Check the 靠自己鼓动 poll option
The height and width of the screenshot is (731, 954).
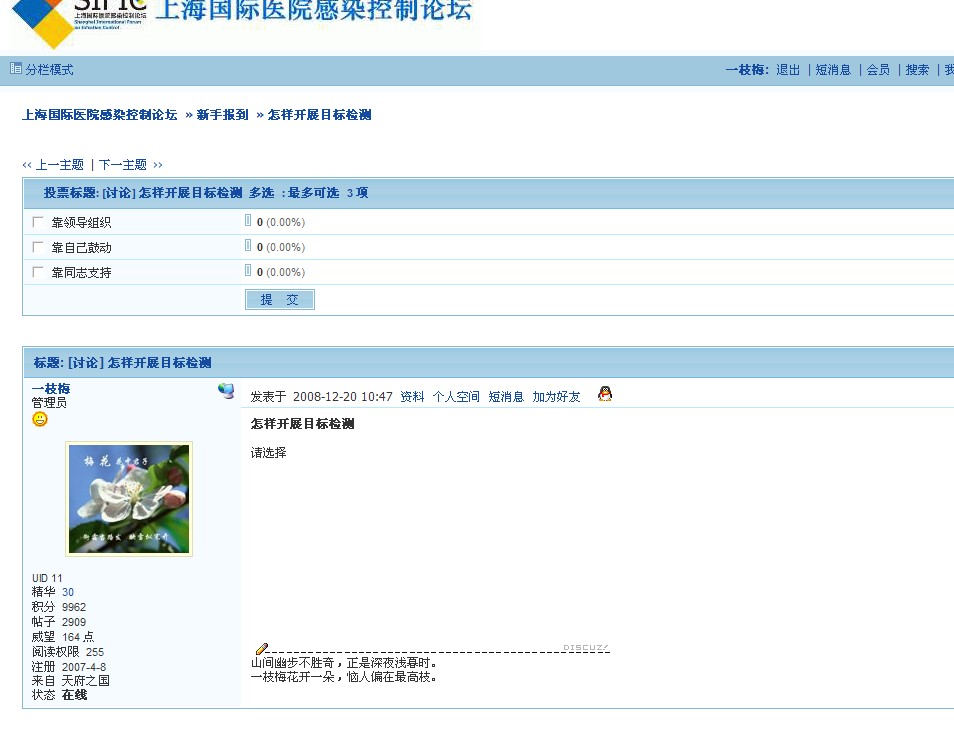coord(38,246)
